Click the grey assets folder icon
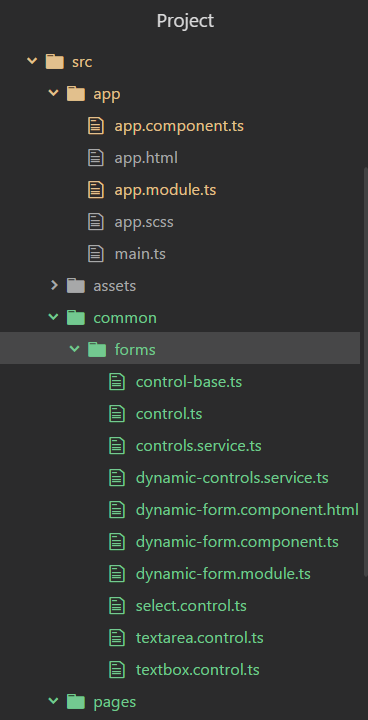368x720 pixels. [76, 286]
